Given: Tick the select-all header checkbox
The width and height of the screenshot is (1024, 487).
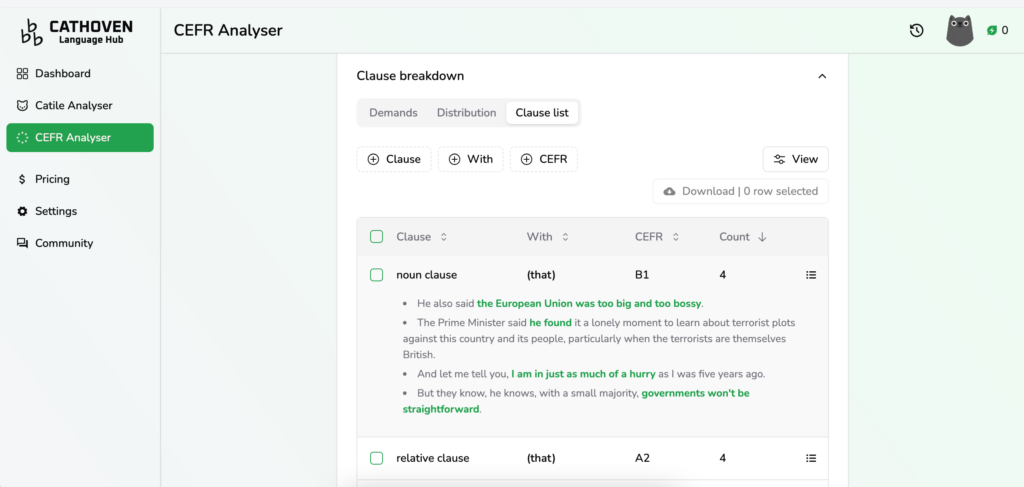Looking at the screenshot, I should click(376, 236).
